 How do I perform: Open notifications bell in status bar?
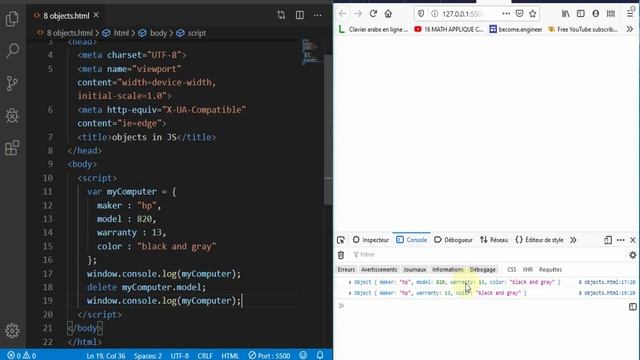pyautogui.click(x=320, y=356)
